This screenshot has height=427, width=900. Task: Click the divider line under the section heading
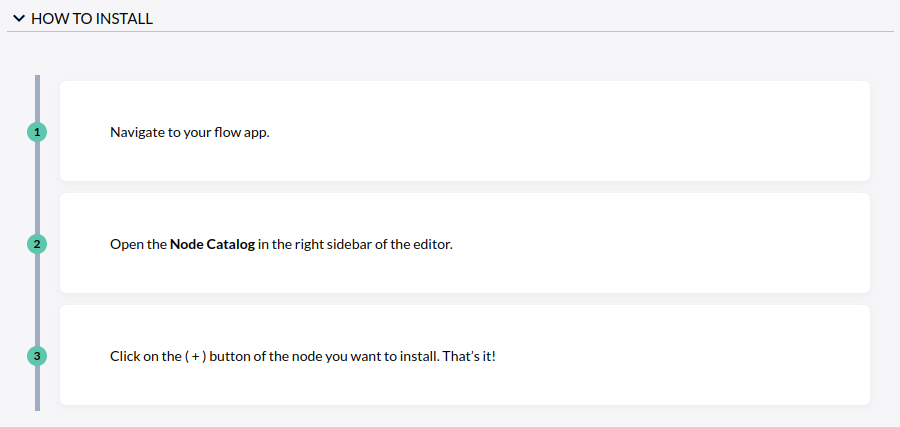point(450,31)
